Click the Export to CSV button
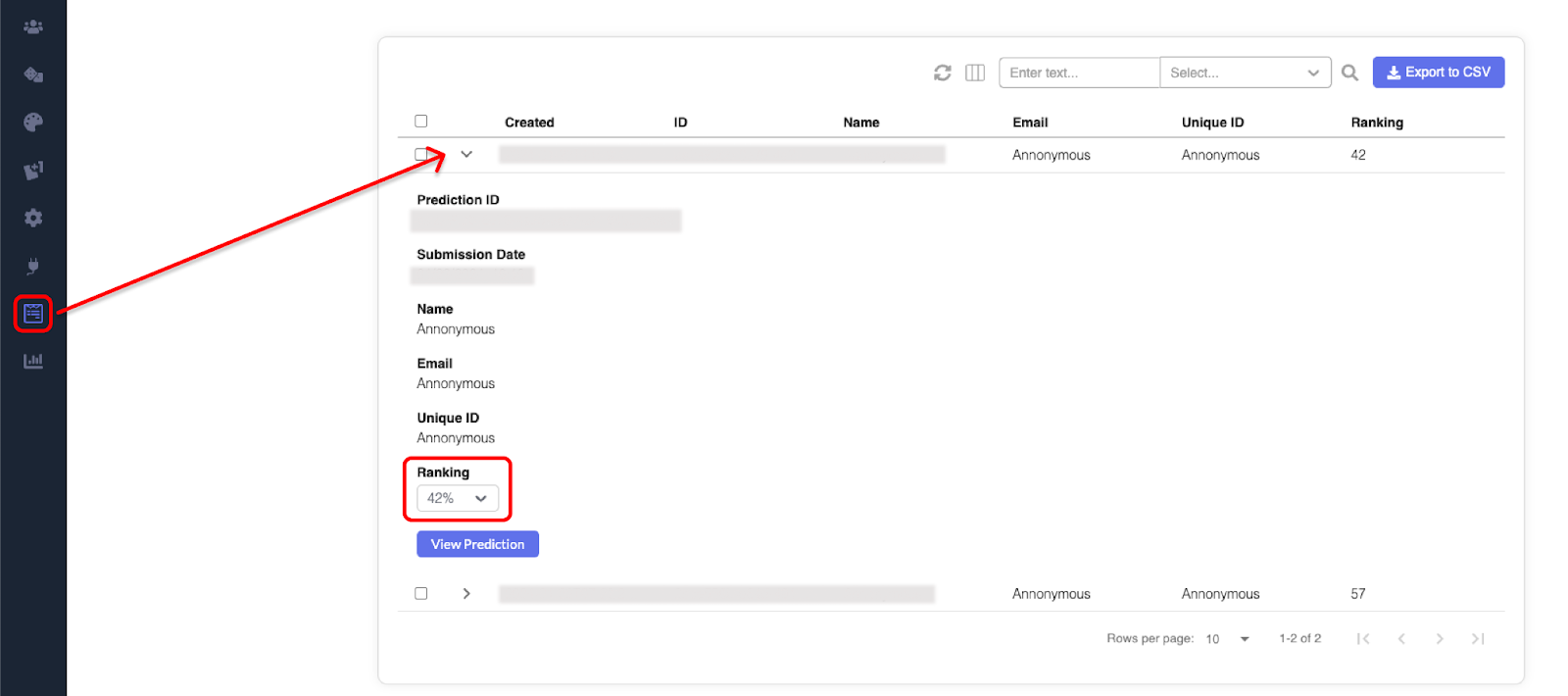Image resolution: width=1568 pixels, height=696 pixels. 1438,73
